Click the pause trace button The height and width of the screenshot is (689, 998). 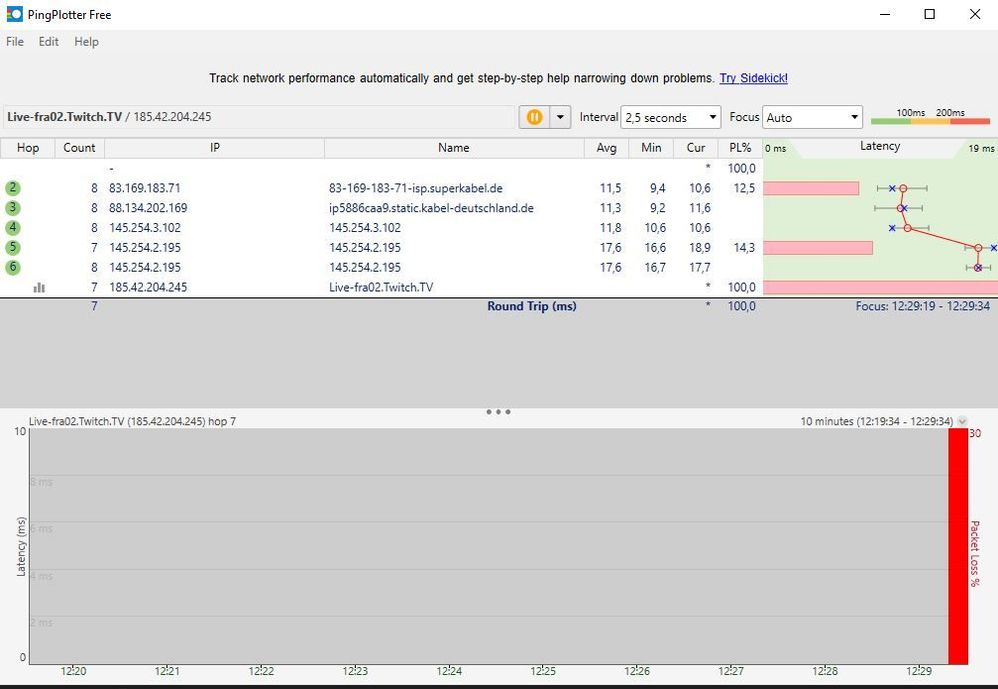(x=535, y=117)
